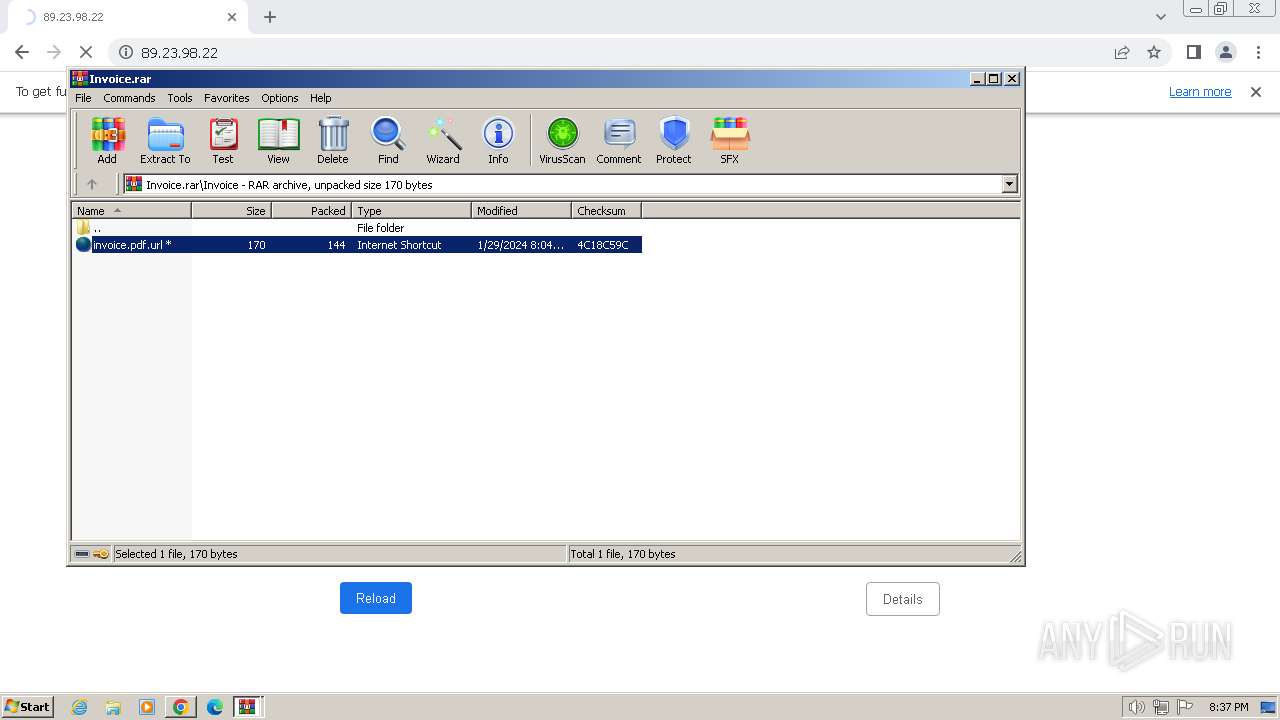Run the Test archive tool
This screenshot has height=720, width=1280.
(223, 140)
